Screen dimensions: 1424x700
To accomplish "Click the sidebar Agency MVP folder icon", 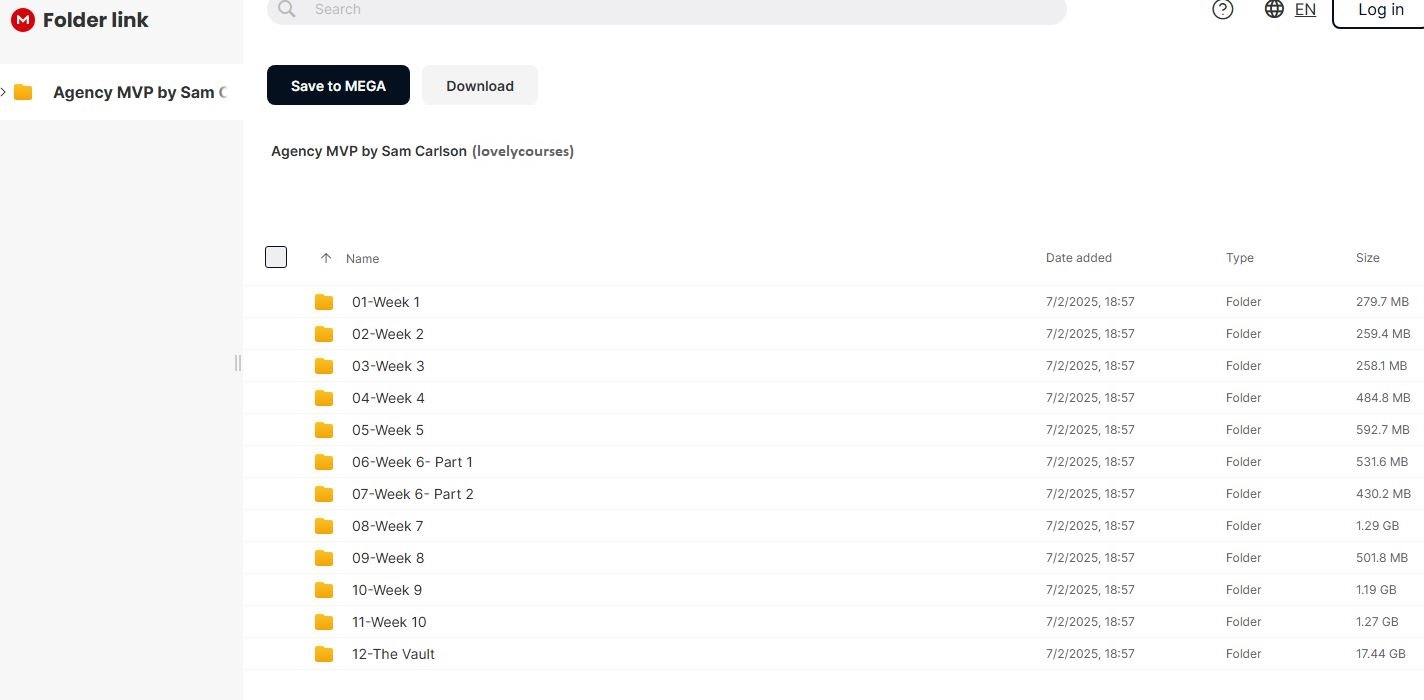I will point(23,92).
